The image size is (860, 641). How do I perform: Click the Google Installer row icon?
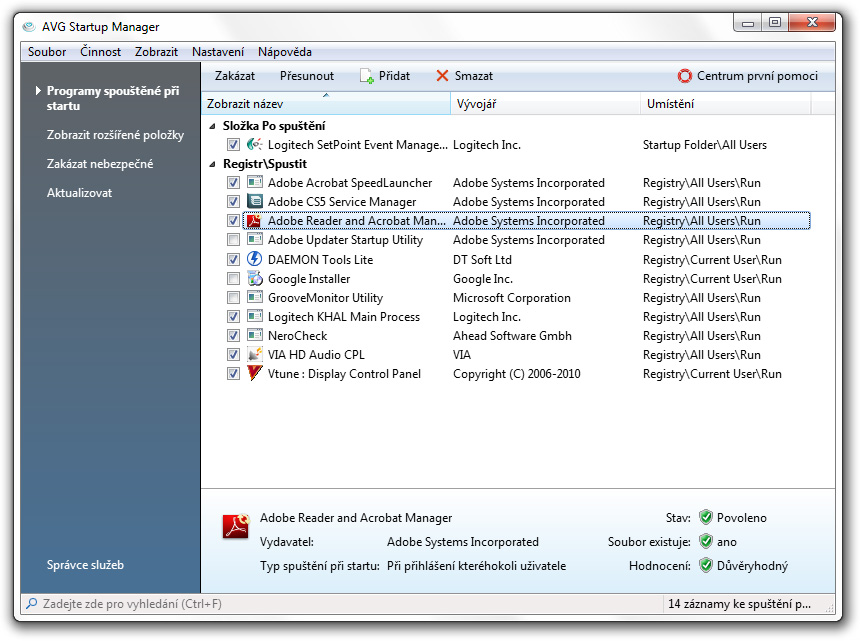click(x=254, y=279)
